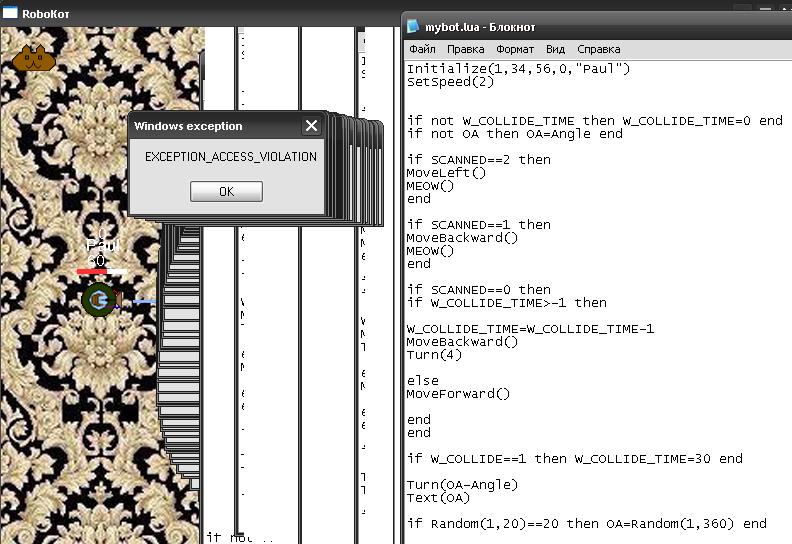The width and height of the screenshot is (792, 544).
Task: Click the RoboKot window title bar icon
Action: click(11, 13)
